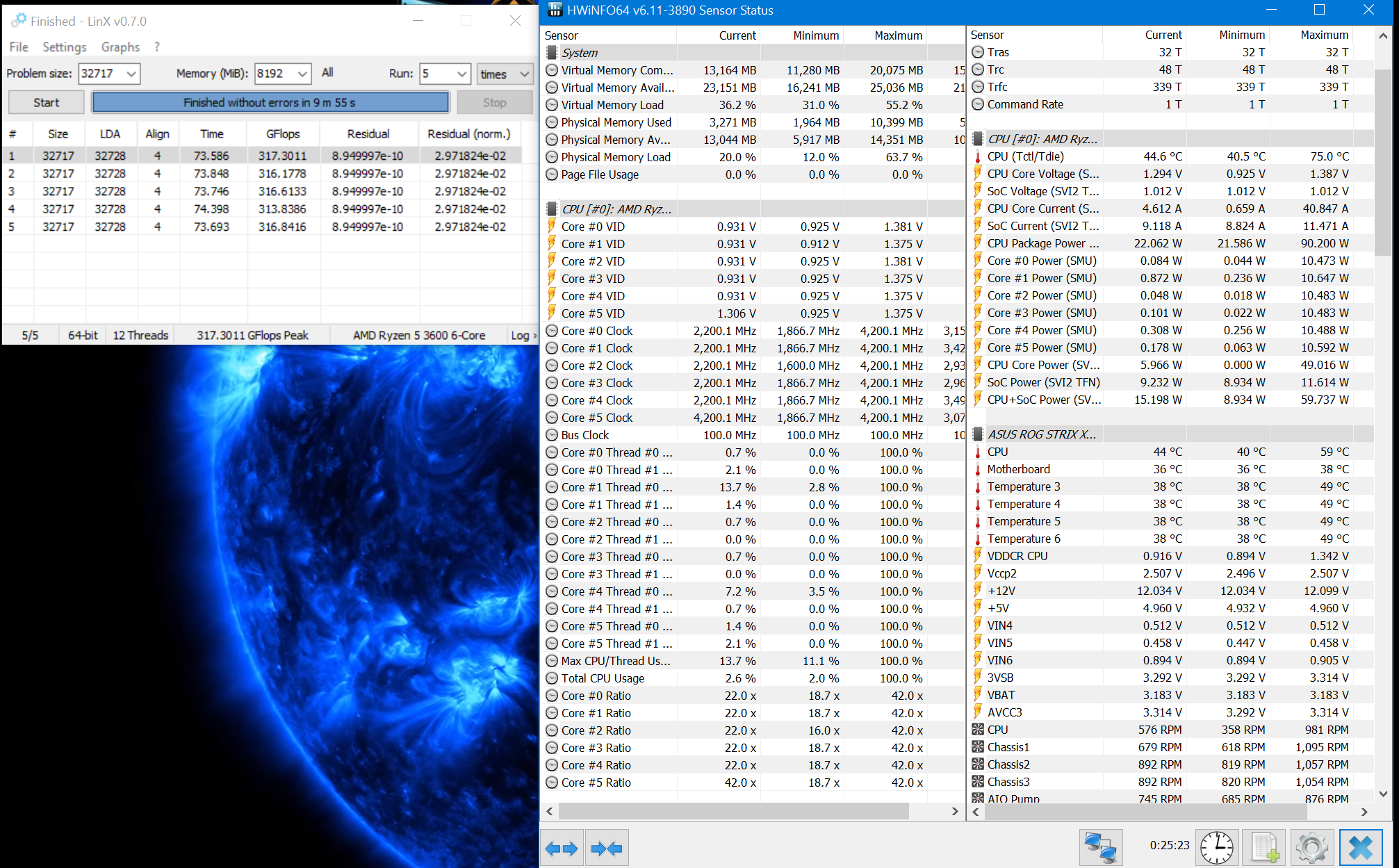Click the shrink columns arrows icon
1399x868 pixels.
click(607, 848)
